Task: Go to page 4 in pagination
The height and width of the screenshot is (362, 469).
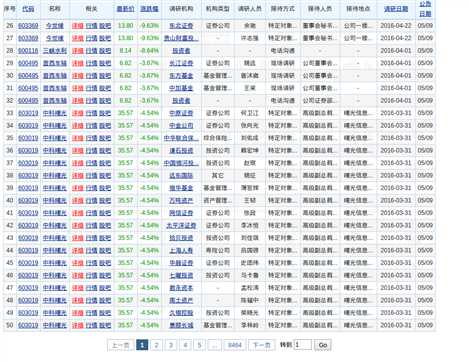Action: pos(185,345)
